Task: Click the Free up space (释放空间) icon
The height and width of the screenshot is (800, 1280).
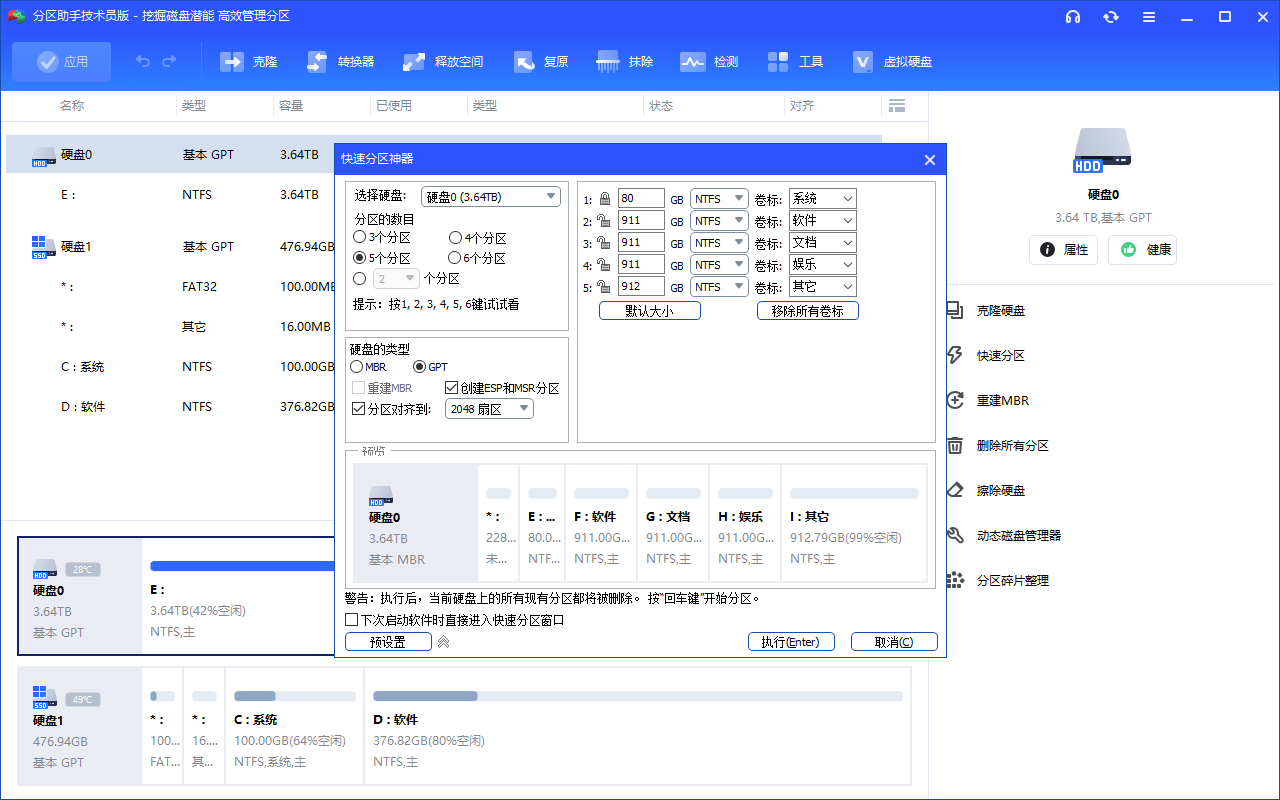Action: (414, 62)
